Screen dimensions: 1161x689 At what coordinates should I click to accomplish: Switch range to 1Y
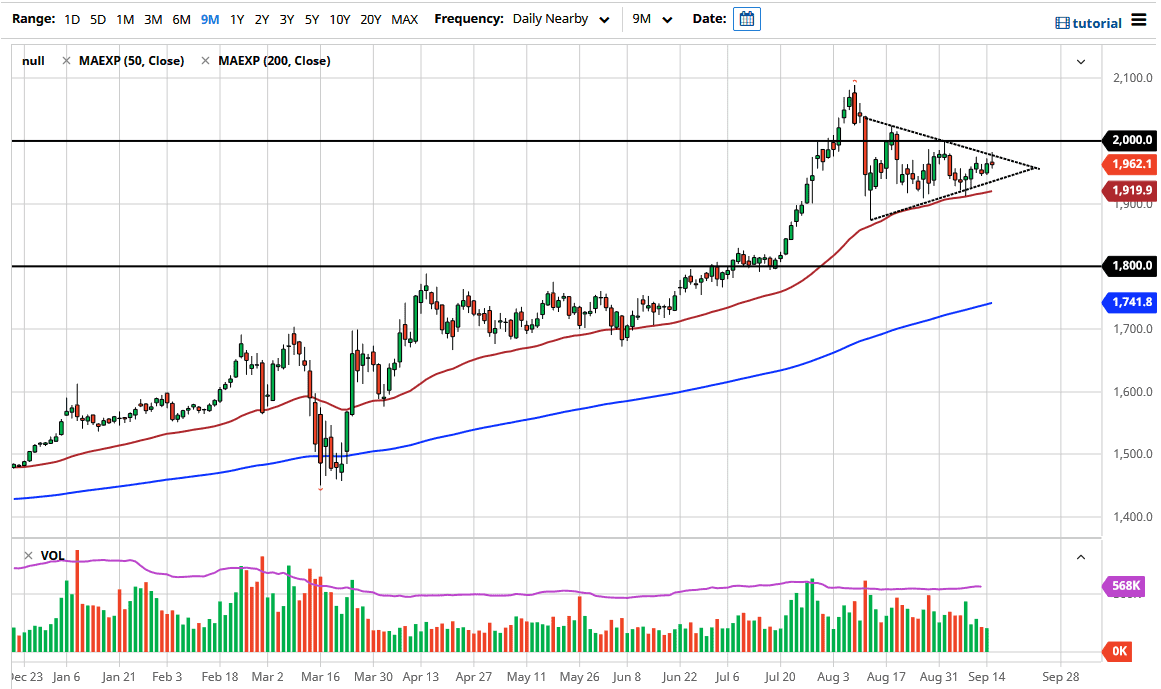click(237, 19)
